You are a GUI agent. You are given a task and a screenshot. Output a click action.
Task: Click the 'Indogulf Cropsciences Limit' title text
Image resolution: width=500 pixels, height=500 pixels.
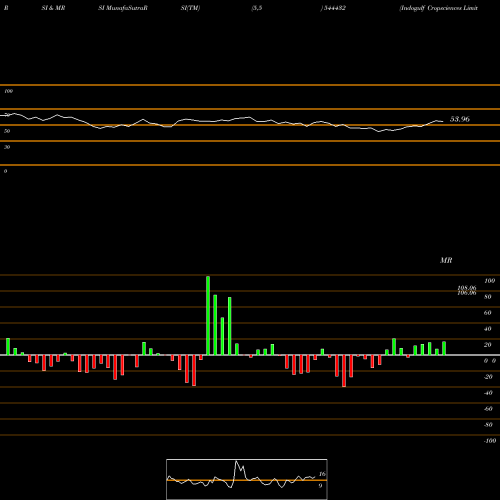439,8
